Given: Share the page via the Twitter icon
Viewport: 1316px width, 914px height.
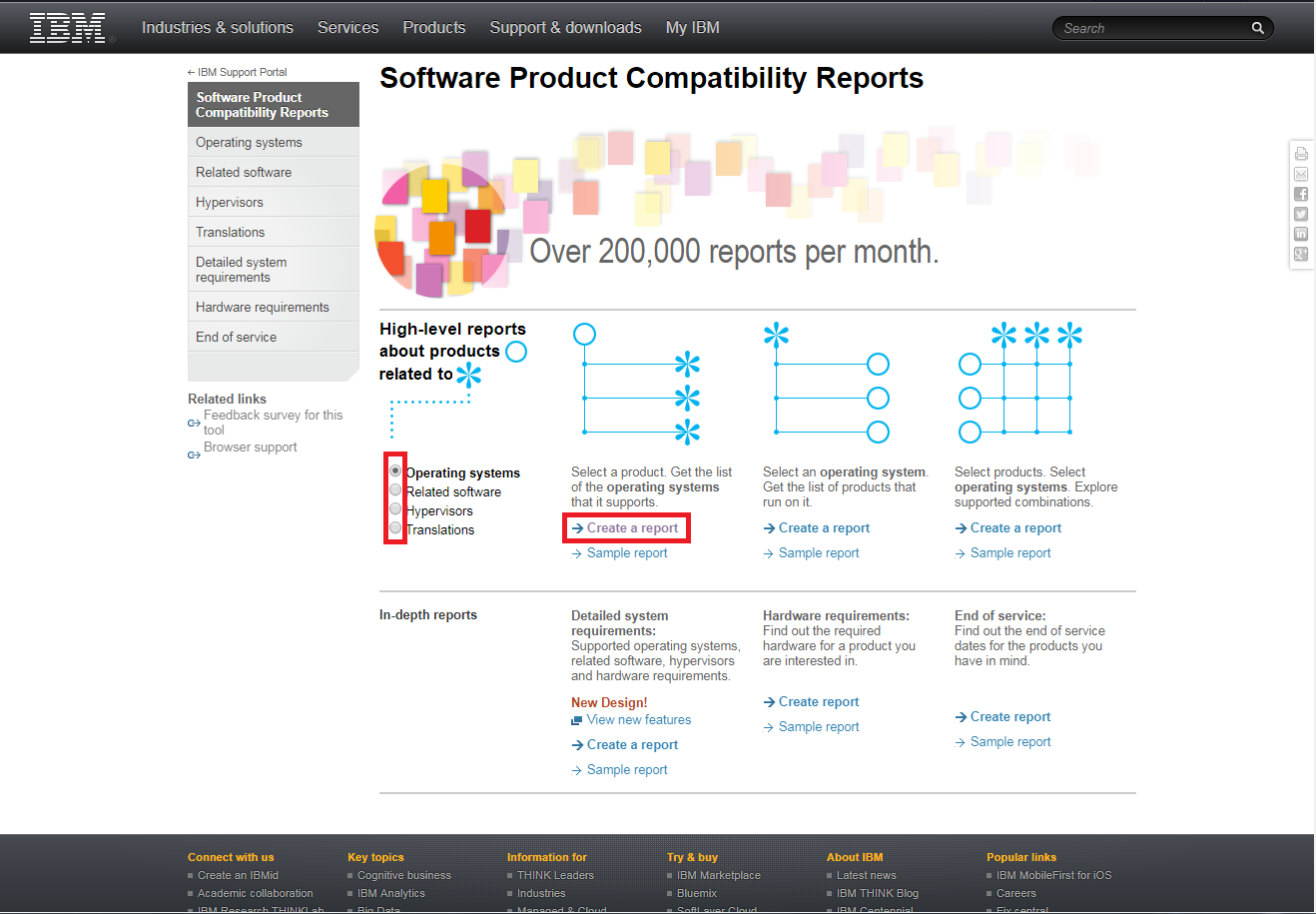Looking at the screenshot, I should pyautogui.click(x=1301, y=214).
